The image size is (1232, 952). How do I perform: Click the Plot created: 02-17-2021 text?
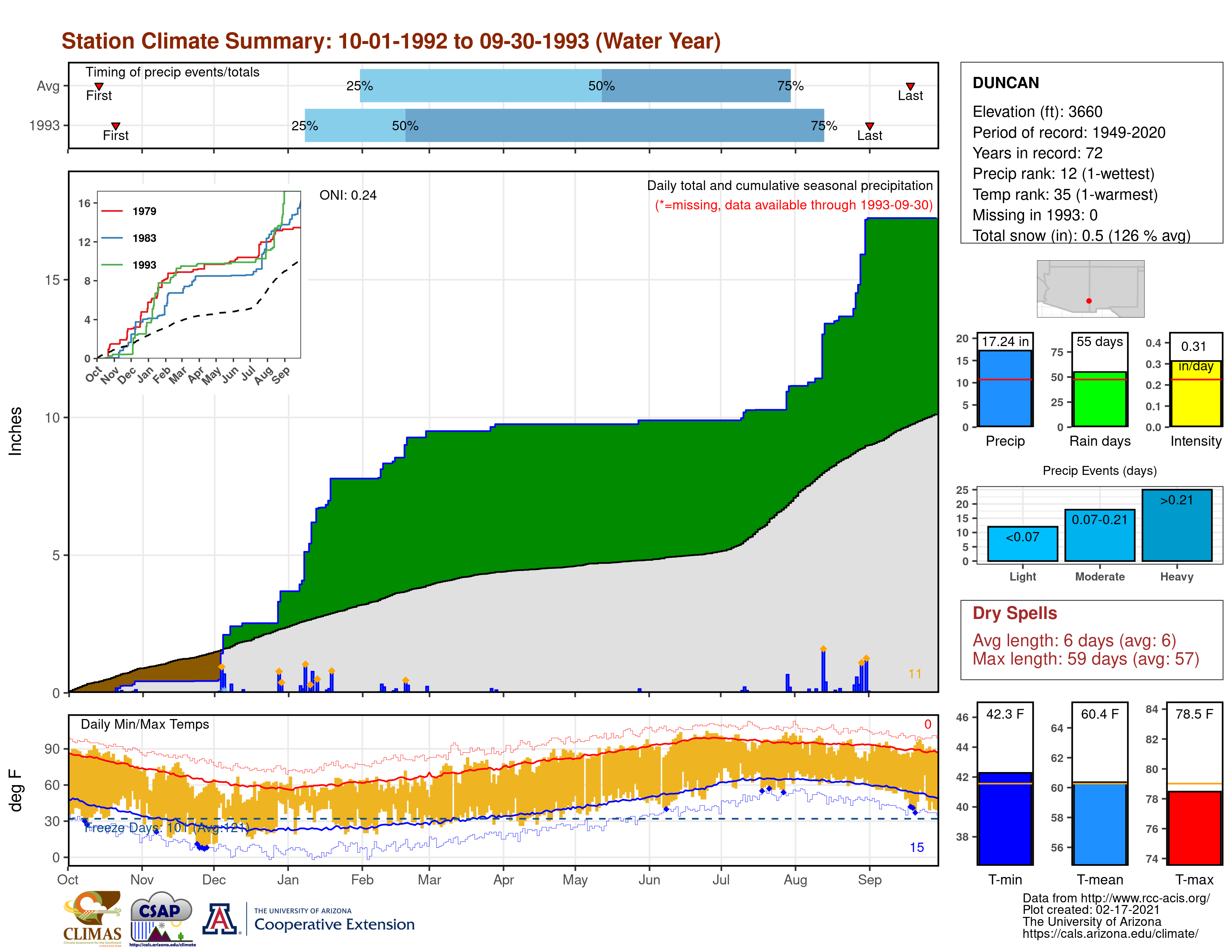[x=1091, y=910]
